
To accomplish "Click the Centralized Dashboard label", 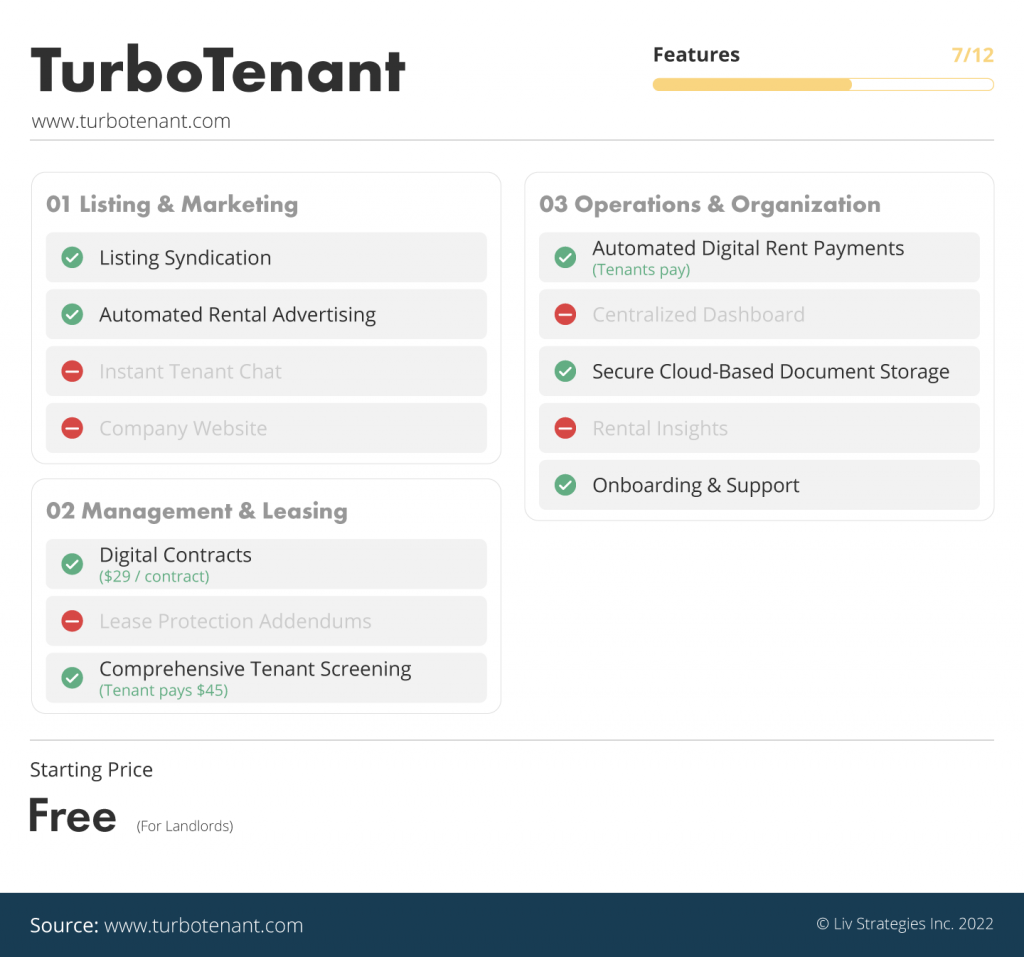I will click(x=698, y=315).
